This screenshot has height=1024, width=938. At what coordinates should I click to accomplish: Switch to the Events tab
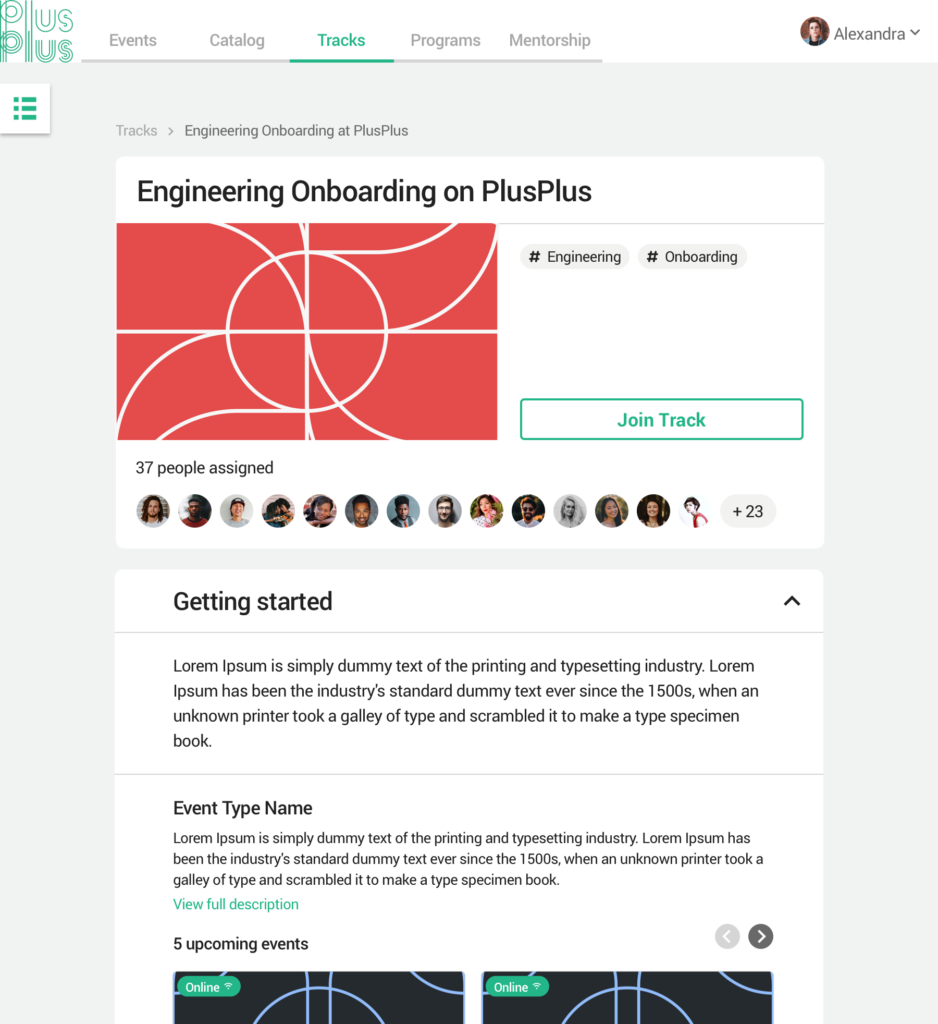133,40
